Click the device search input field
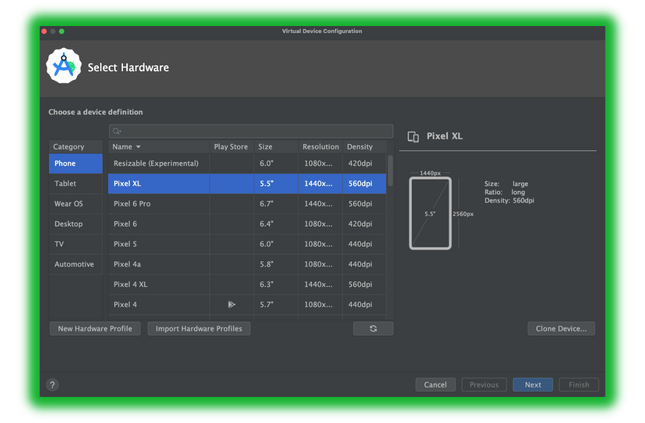The width and height of the screenshot is (645, 423). [x=250, y=131]
